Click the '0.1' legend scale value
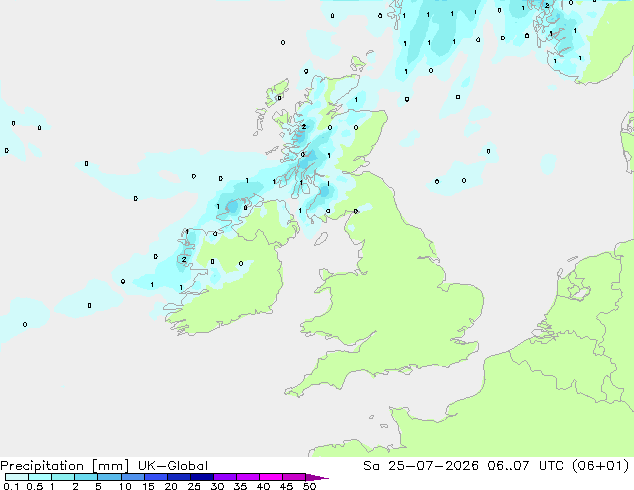634x490 pixels. point(11,486)
